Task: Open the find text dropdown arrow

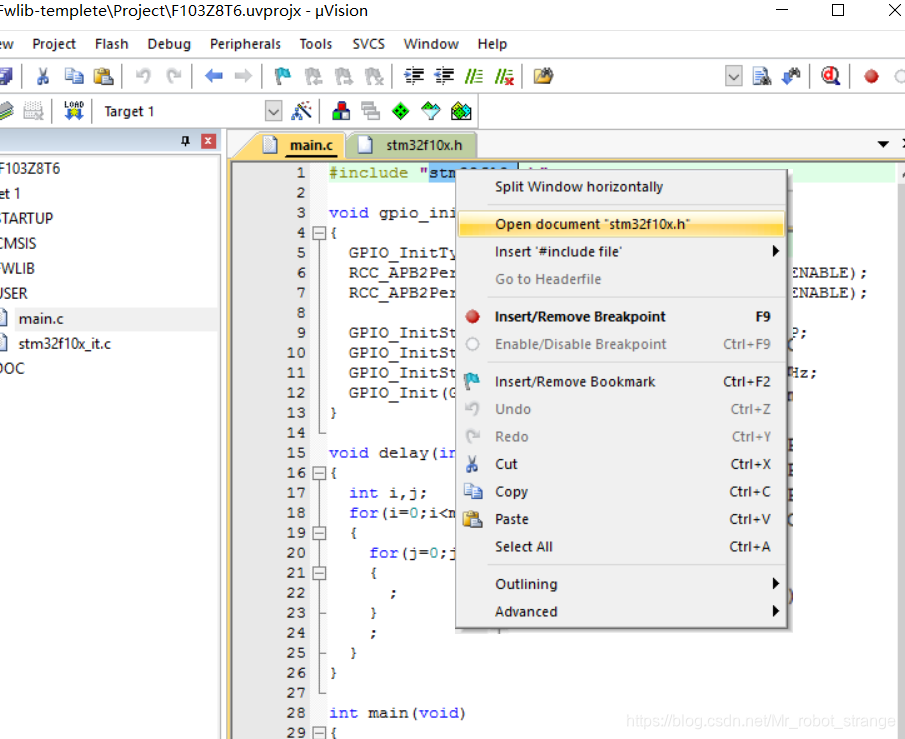Action: point(734,76)
